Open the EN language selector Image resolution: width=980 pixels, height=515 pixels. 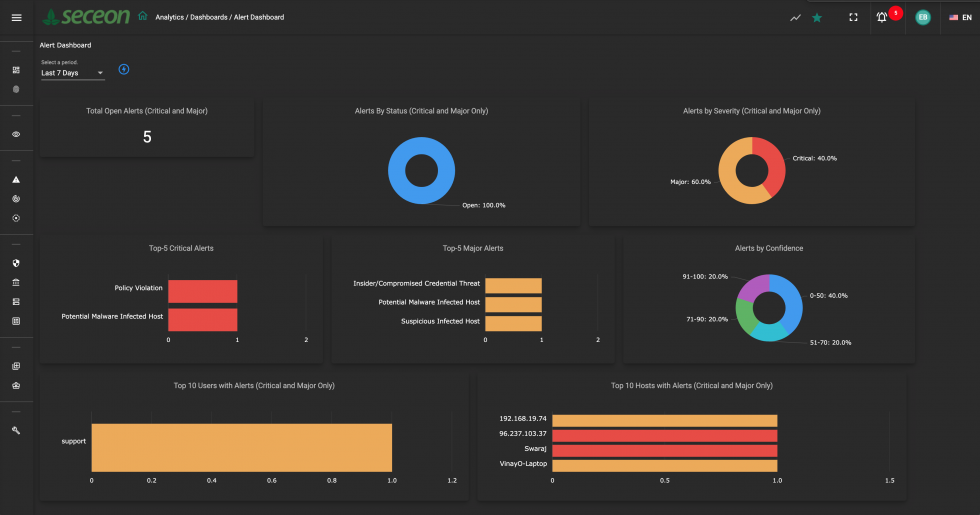pos(960,17)
